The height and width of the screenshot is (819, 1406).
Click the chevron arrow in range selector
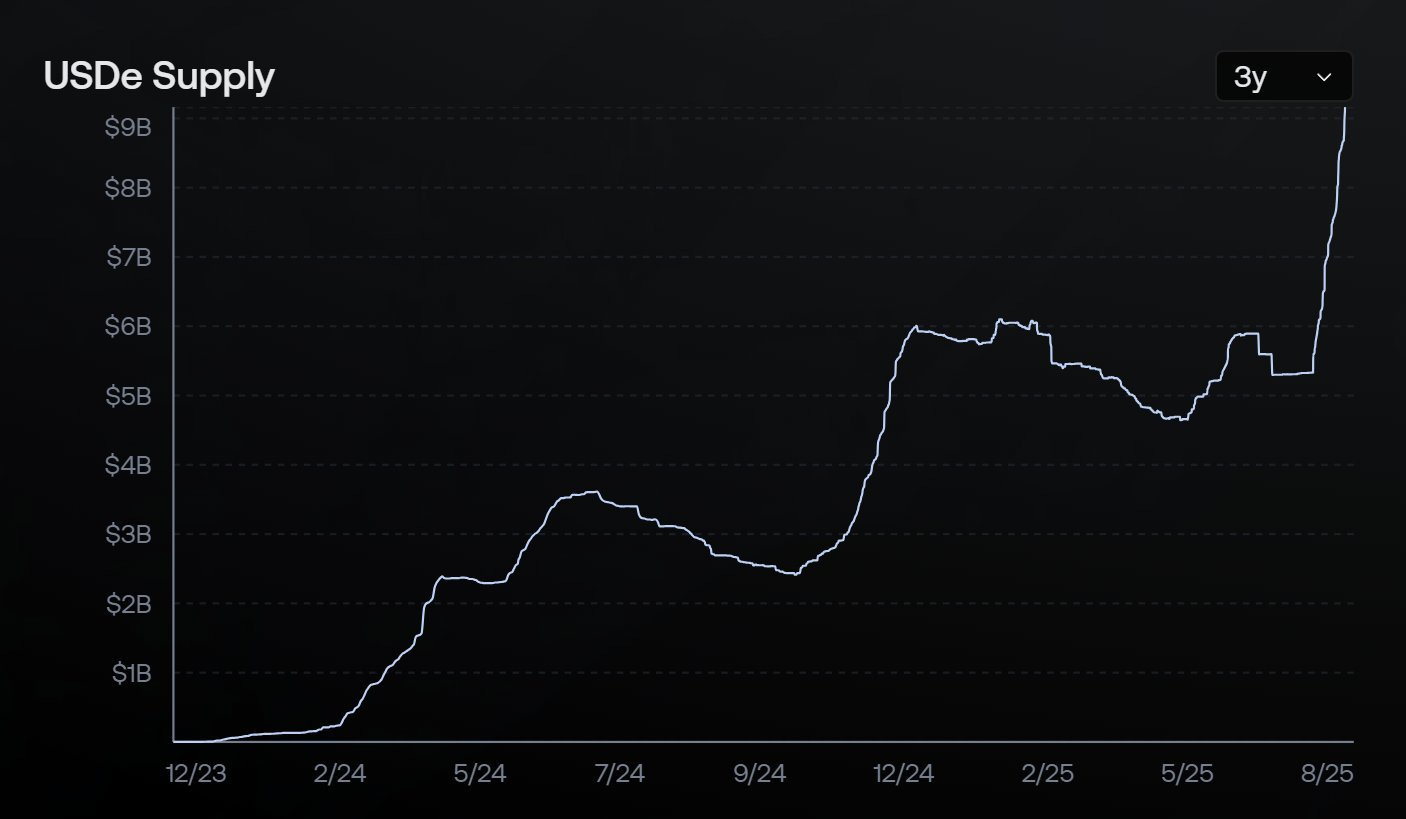(x=1324, y=77)
